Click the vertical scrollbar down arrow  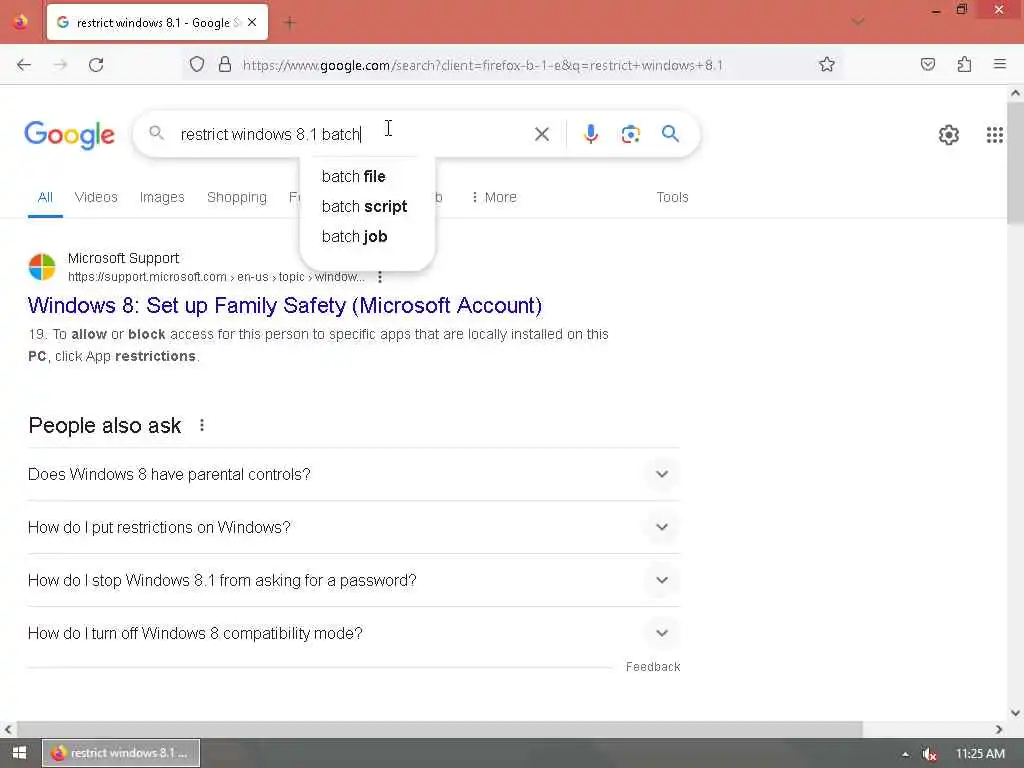(x=1016, y=712)
